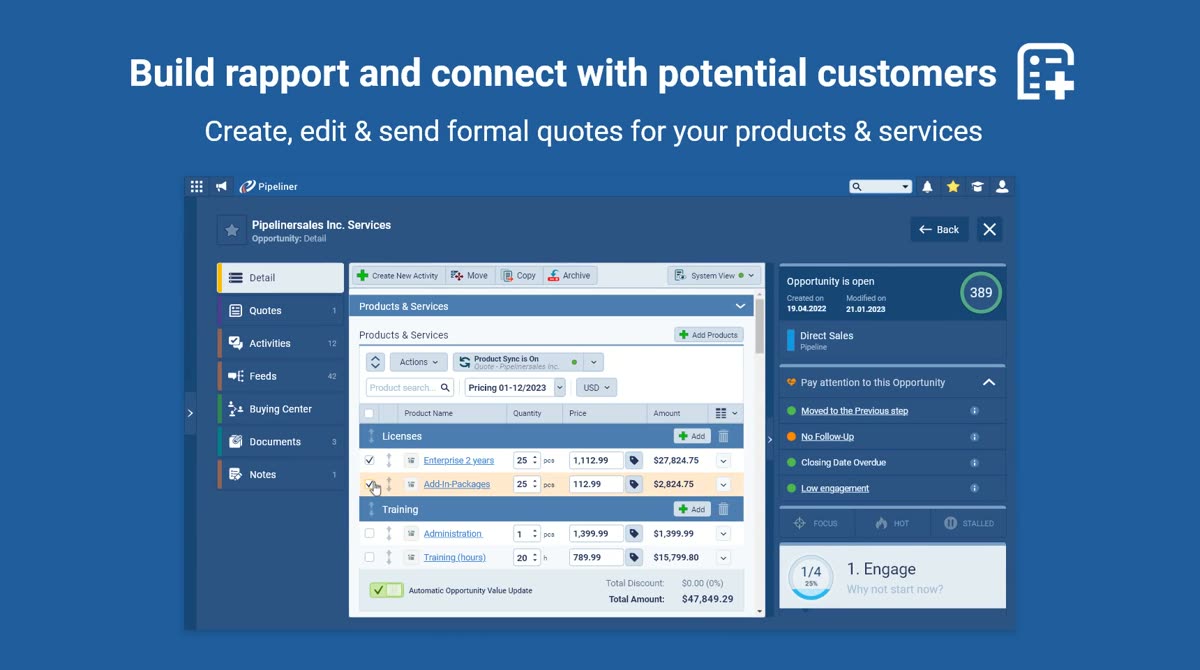The image size is (1200, 670).
Task: Click the Move toolbar button
Action: pyautogui.click(x=469, y=275)
